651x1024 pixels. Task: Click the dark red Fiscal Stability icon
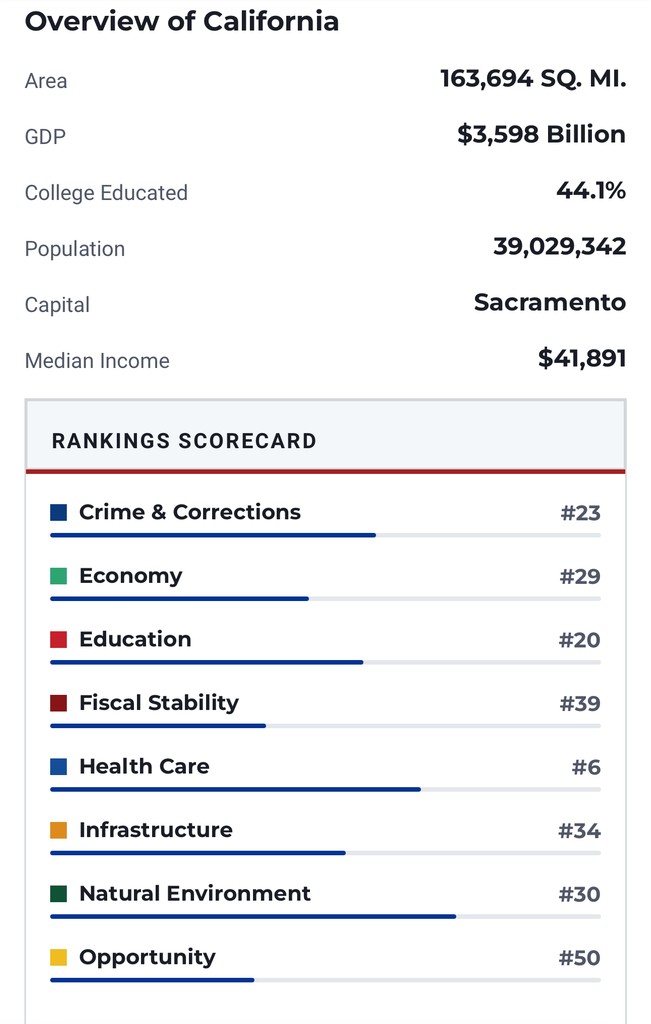[x=59, y=703]
